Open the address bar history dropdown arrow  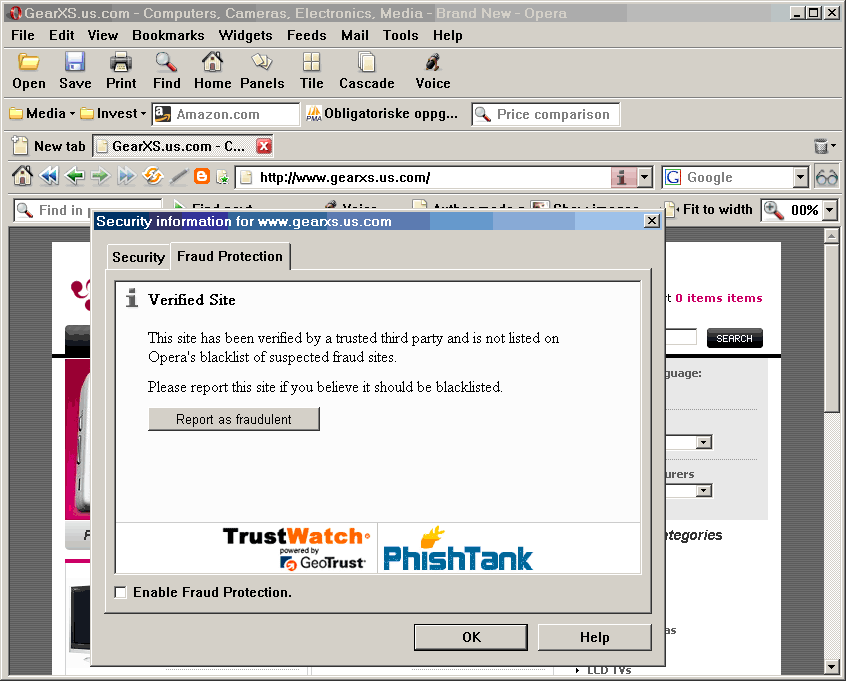[x=644, y=177]
